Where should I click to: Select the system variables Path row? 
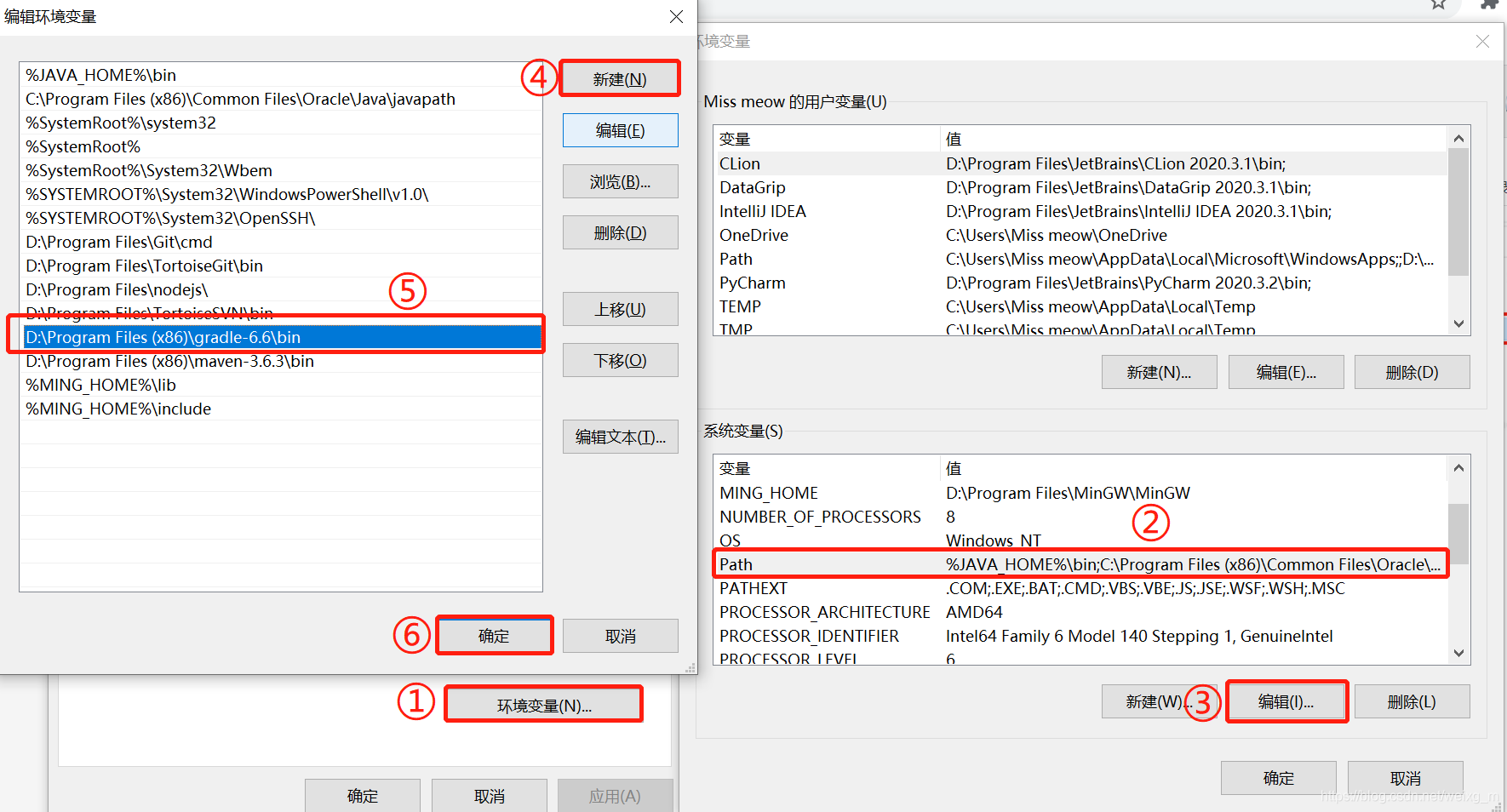click(x=1080, y=564)
